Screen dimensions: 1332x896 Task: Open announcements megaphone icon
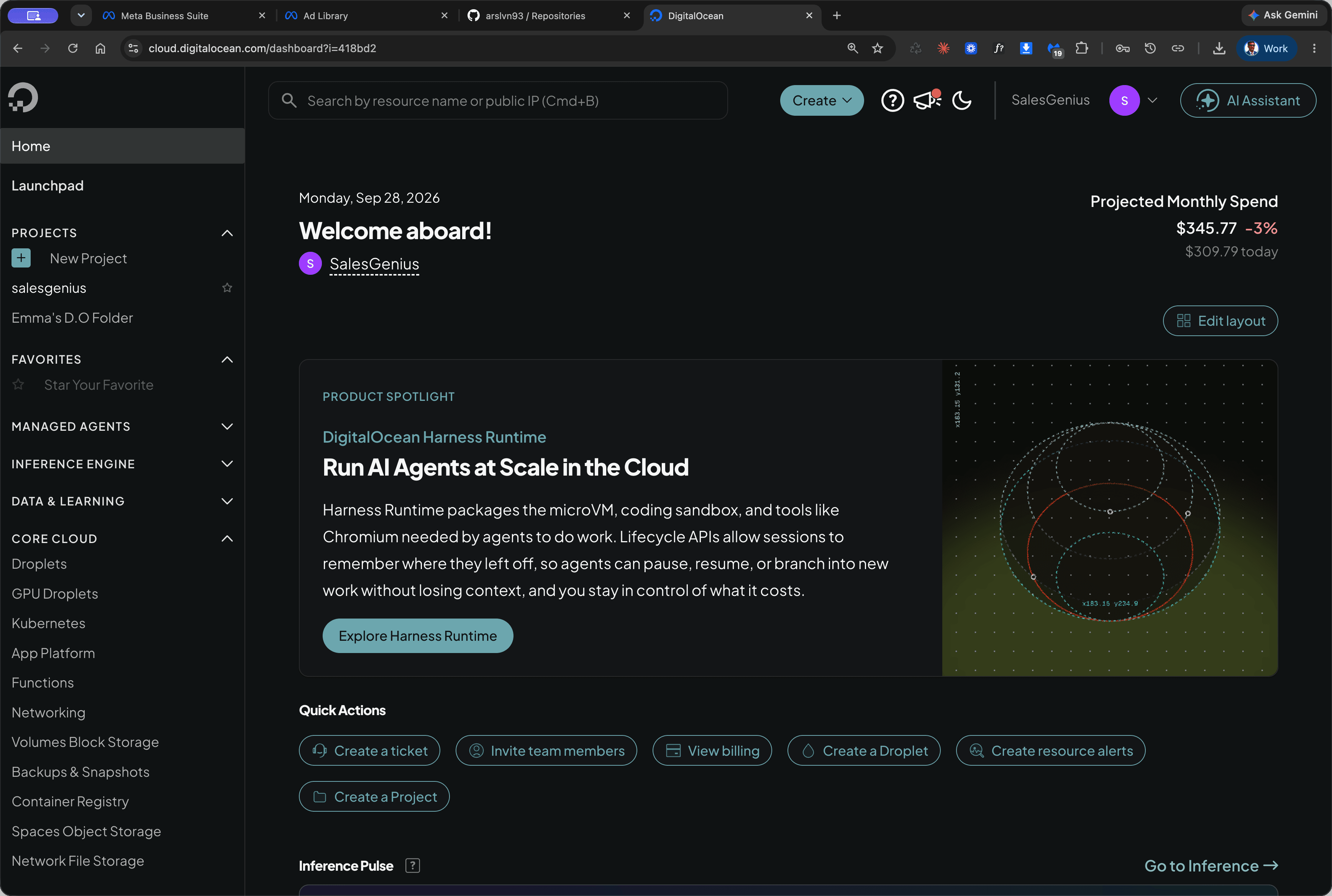click(x=927, y=100)
